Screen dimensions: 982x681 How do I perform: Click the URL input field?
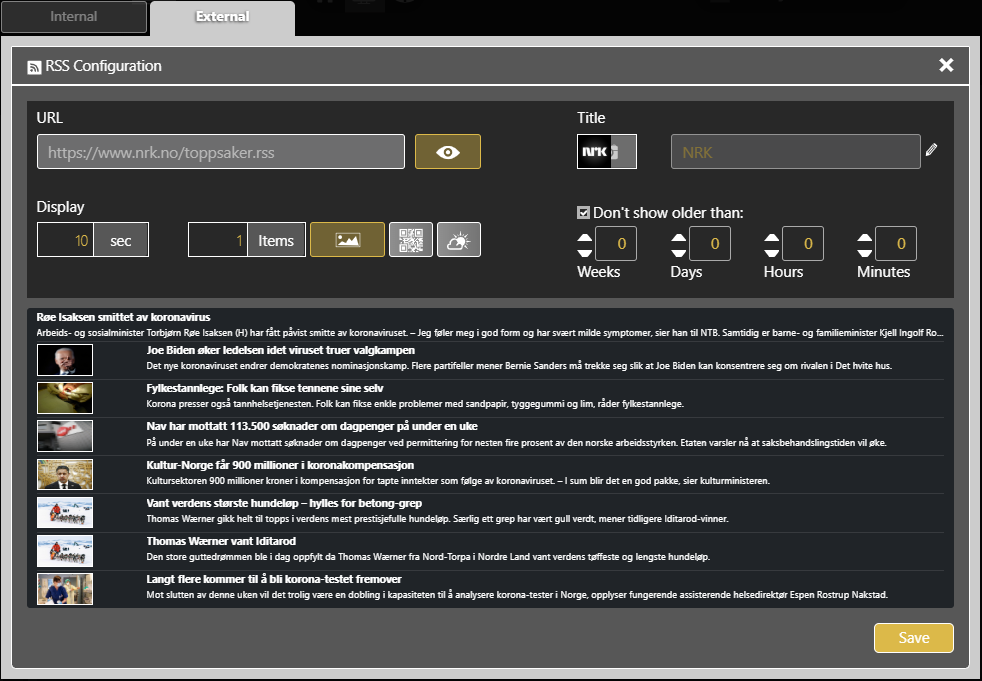[221, 152]
